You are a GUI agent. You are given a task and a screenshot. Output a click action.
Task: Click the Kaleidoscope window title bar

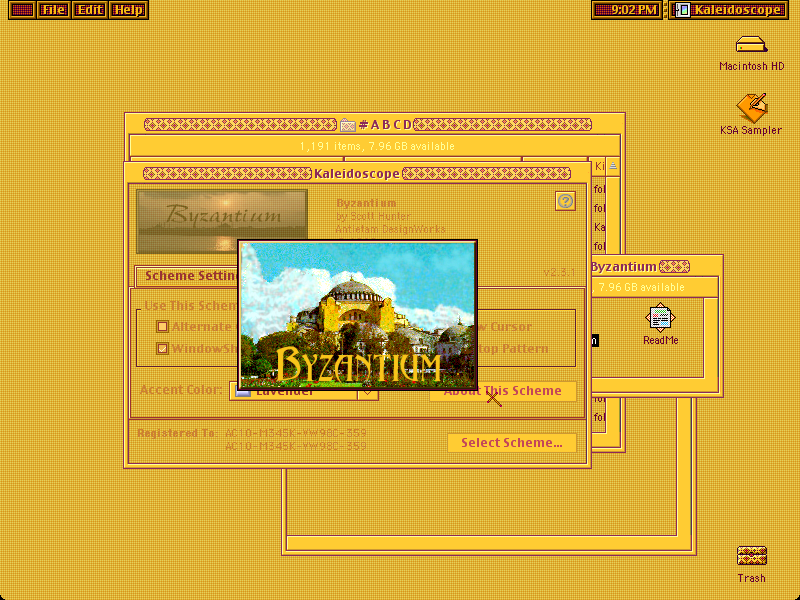click(x=357, y=173)
